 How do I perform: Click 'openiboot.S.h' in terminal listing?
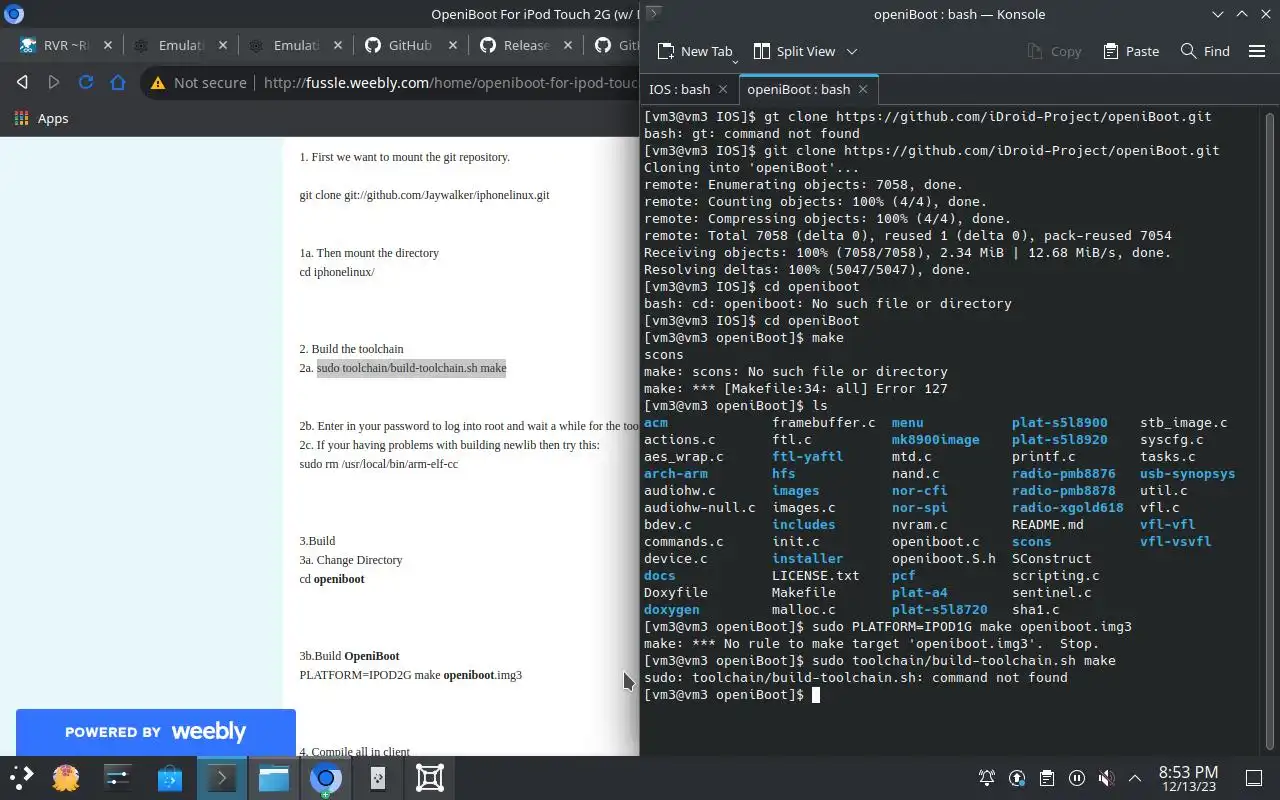[x=943, y=559]
